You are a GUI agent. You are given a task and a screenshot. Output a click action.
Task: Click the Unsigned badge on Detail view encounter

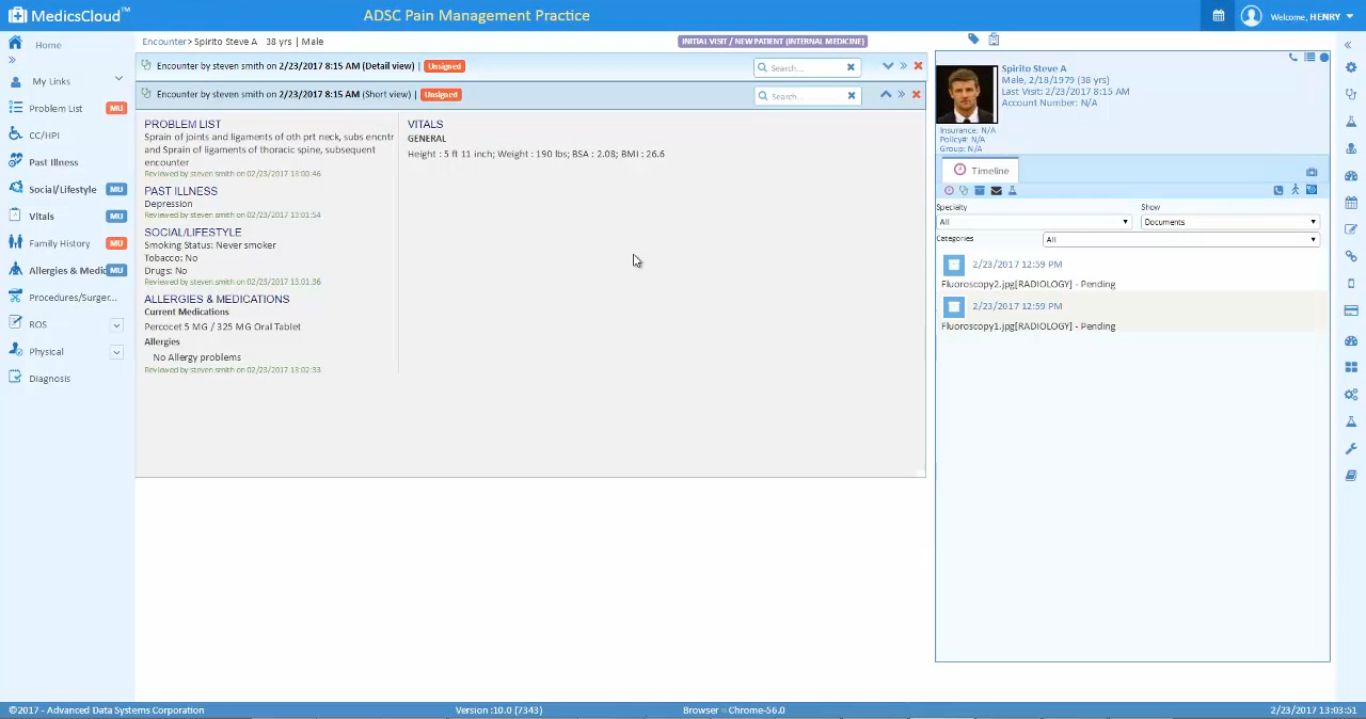[x=444, y=66]
